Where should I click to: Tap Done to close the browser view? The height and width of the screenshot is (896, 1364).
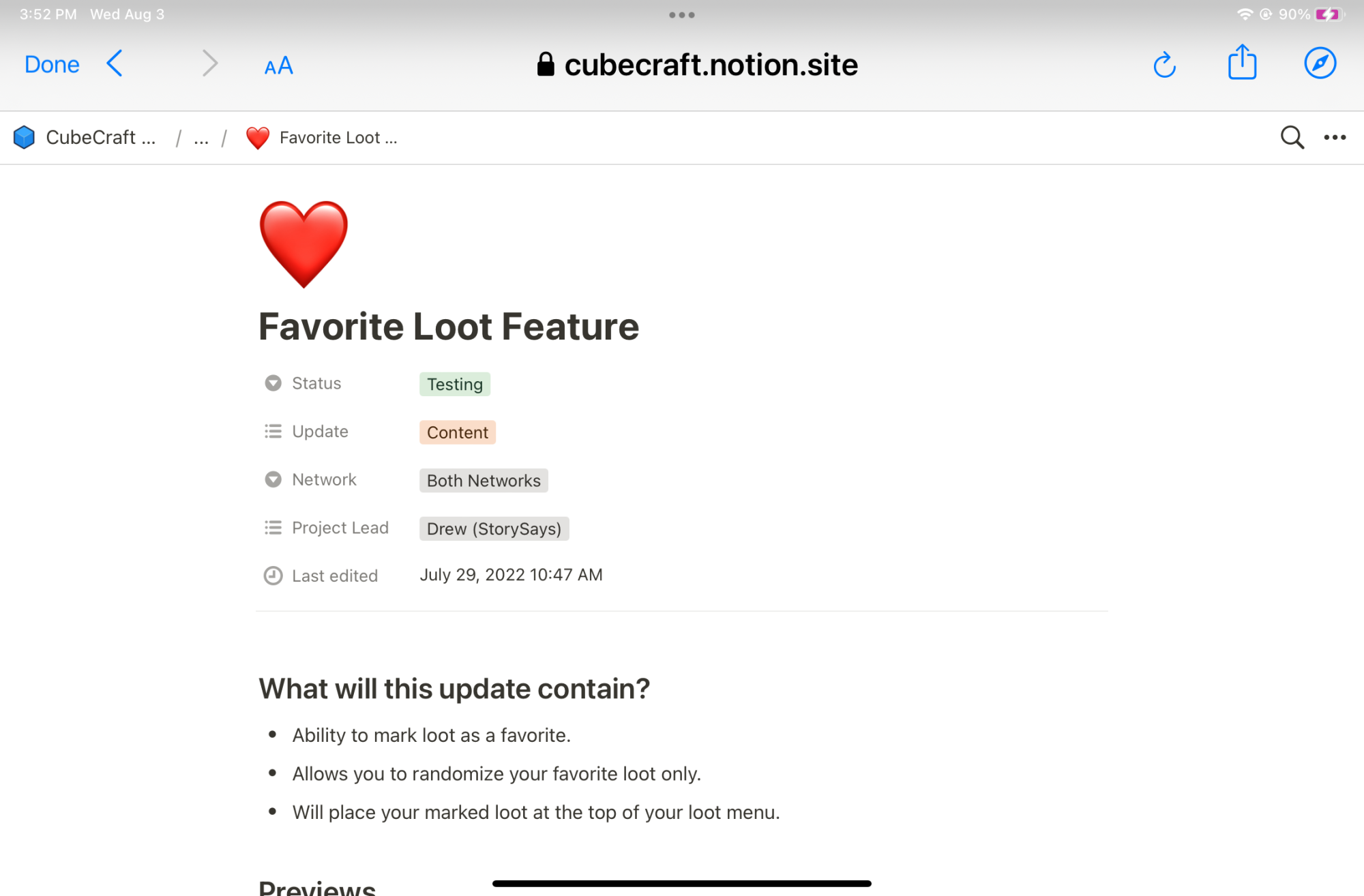[x=52, y=64]
